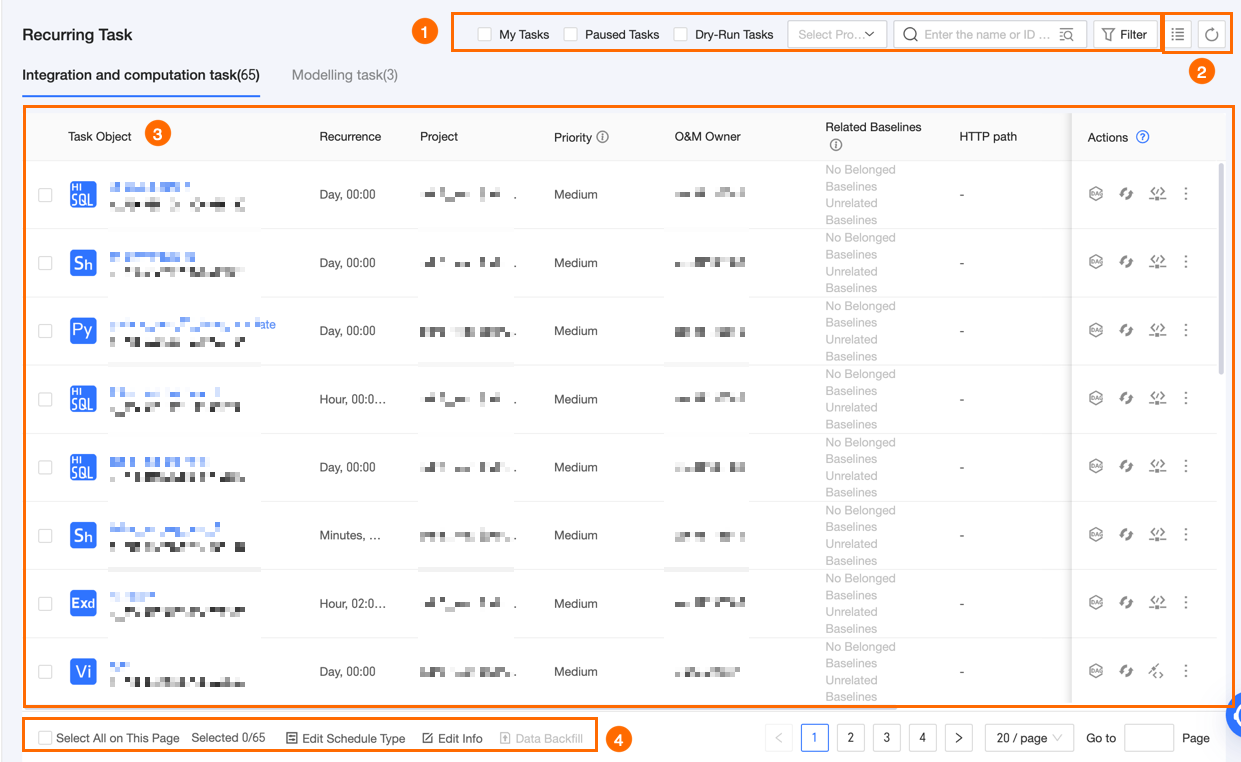Open code view for the Exd task
The image size is (1241, 762).
(x=1158, y=603)
